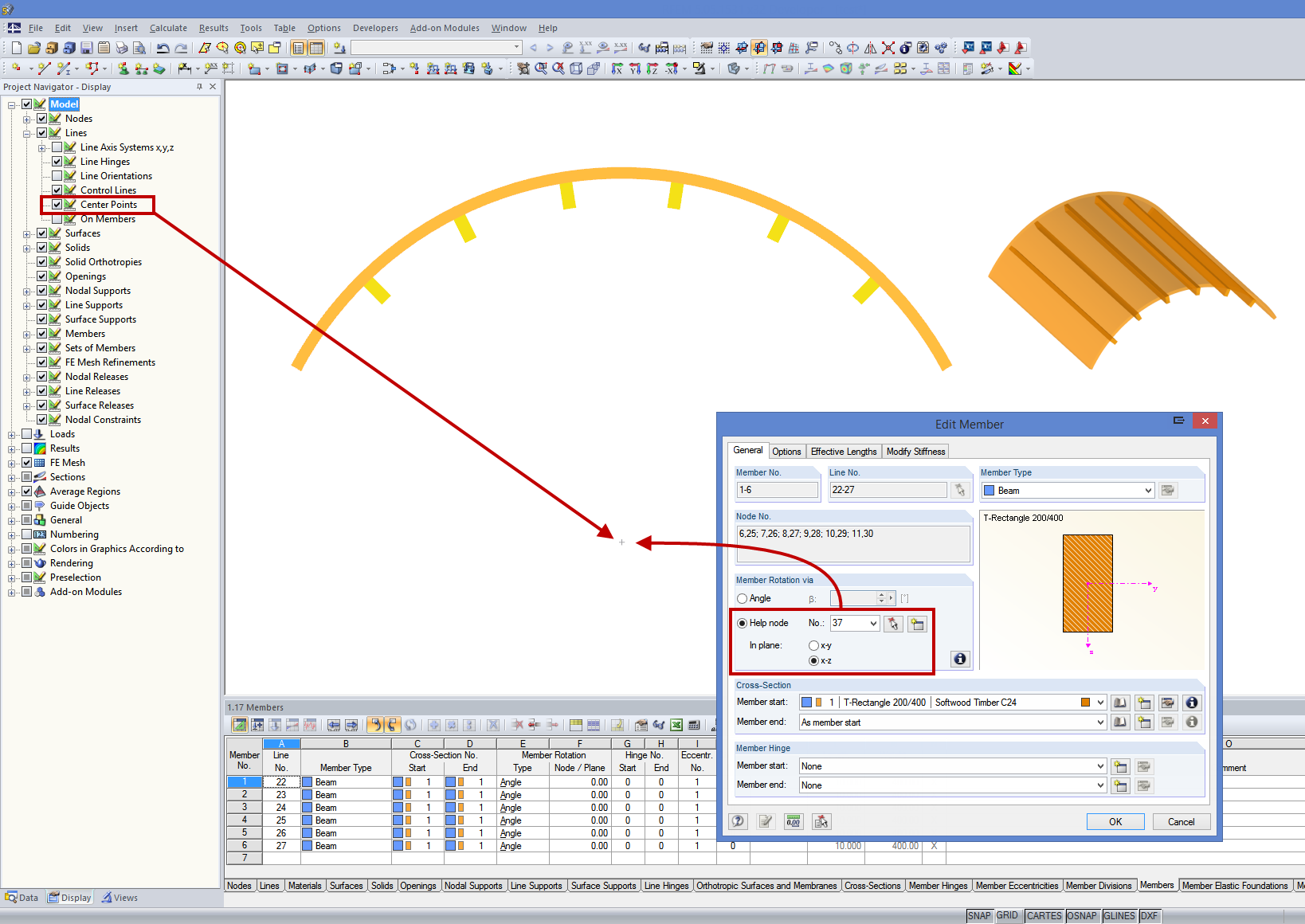Open a file with the Open icon
The height and width of the screenshot is (924, 1305).
[x=33, y=47]
